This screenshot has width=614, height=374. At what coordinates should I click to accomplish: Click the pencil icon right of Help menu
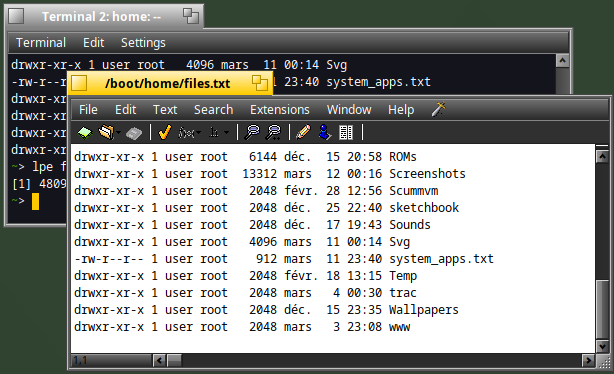coord(439,109)
